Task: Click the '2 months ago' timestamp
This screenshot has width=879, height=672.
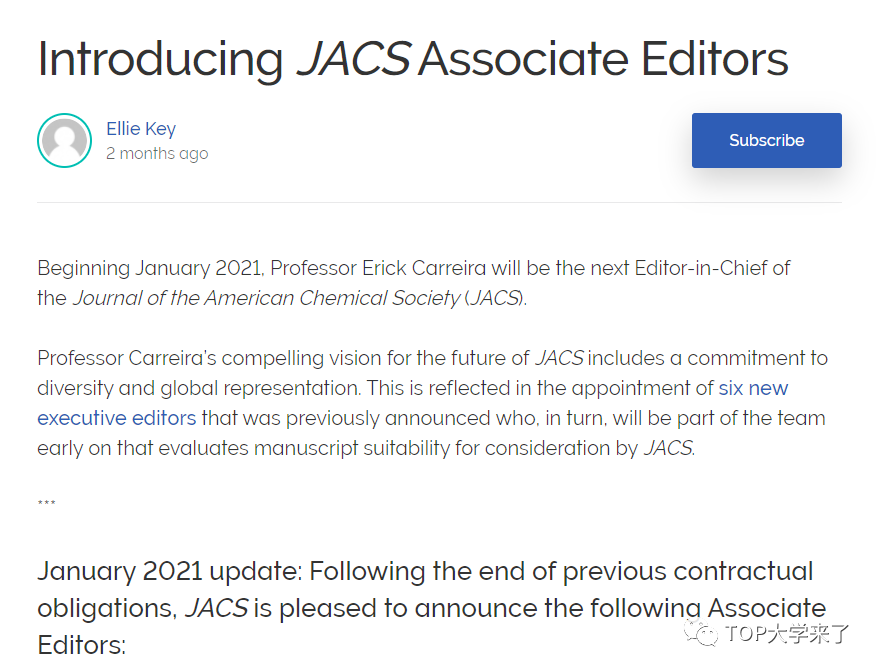Action: tap(157, 154)
